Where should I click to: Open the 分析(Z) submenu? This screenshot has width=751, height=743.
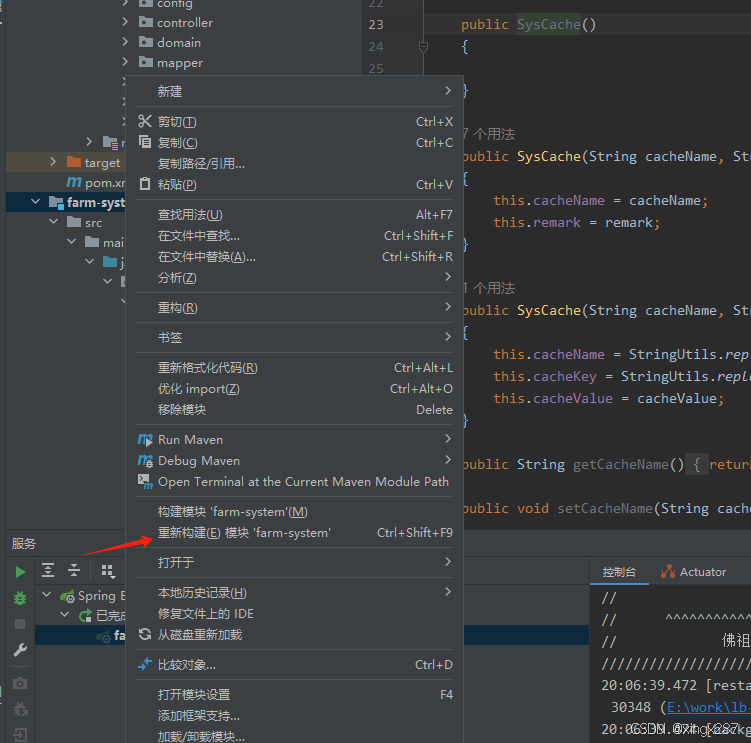coord(295,277)
